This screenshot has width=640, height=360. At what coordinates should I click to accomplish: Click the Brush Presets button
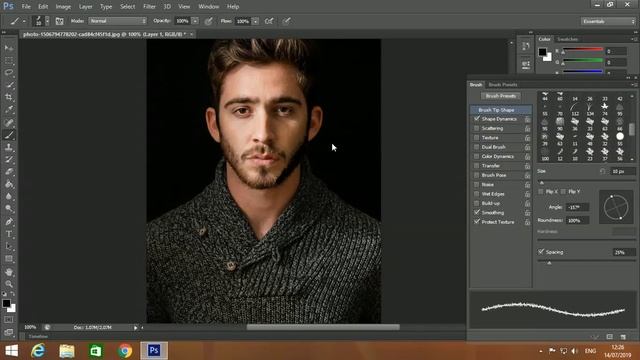pos(501,96)
